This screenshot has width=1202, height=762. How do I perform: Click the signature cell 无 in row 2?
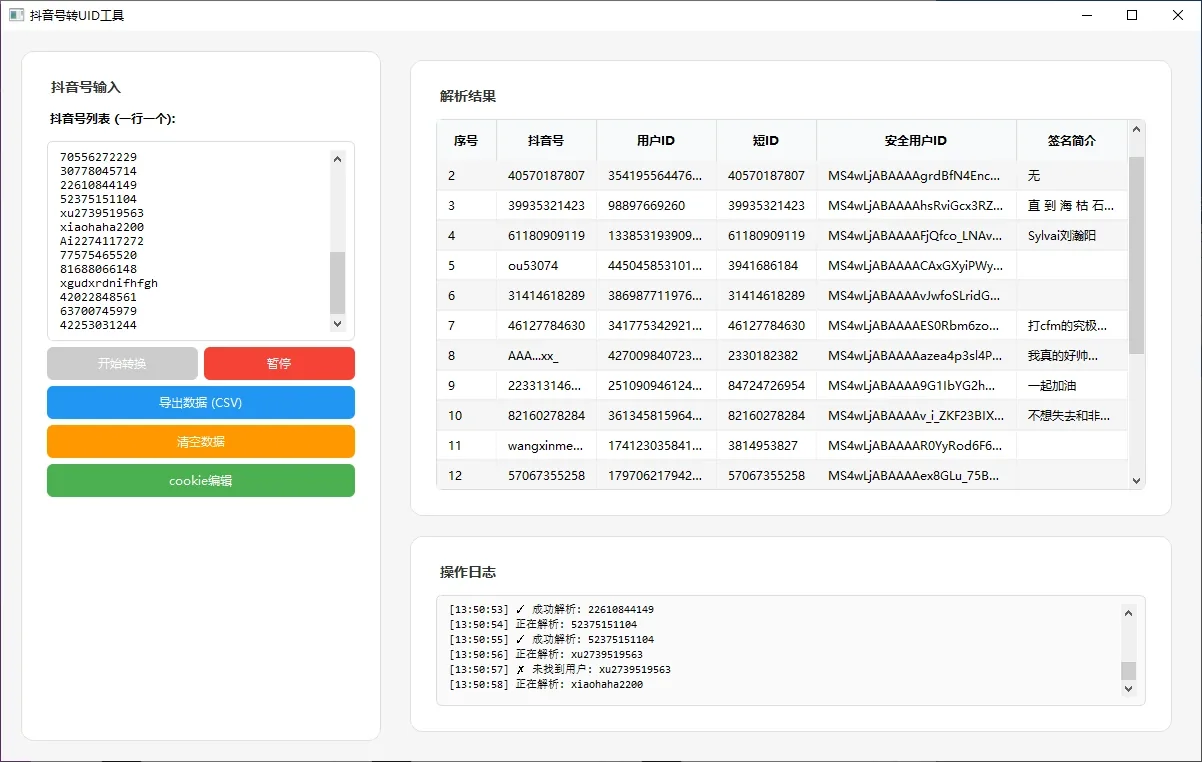[x=1072, y=175]
